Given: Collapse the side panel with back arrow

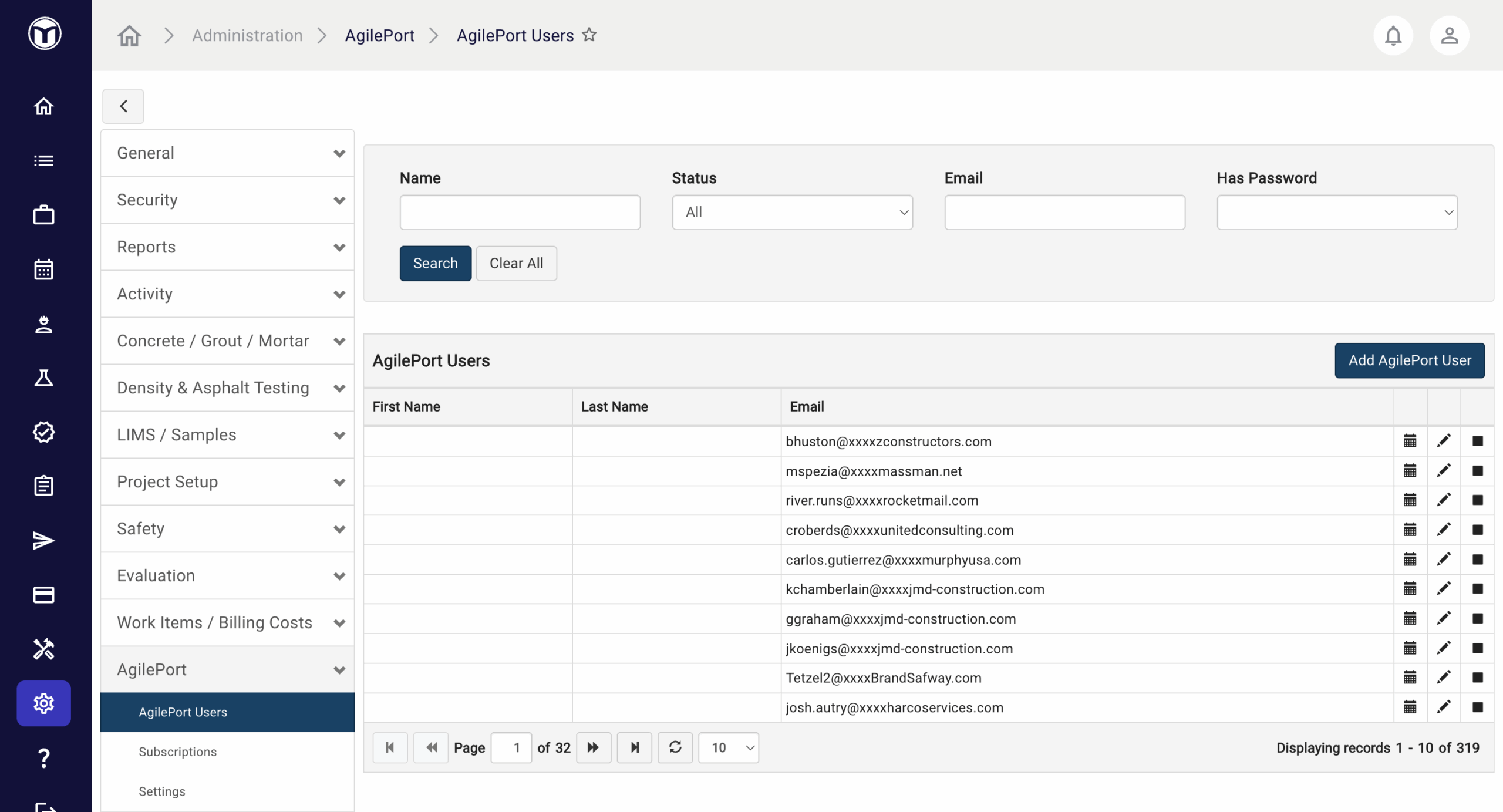Looking at the screenshot, I should (x=123, y=106).
